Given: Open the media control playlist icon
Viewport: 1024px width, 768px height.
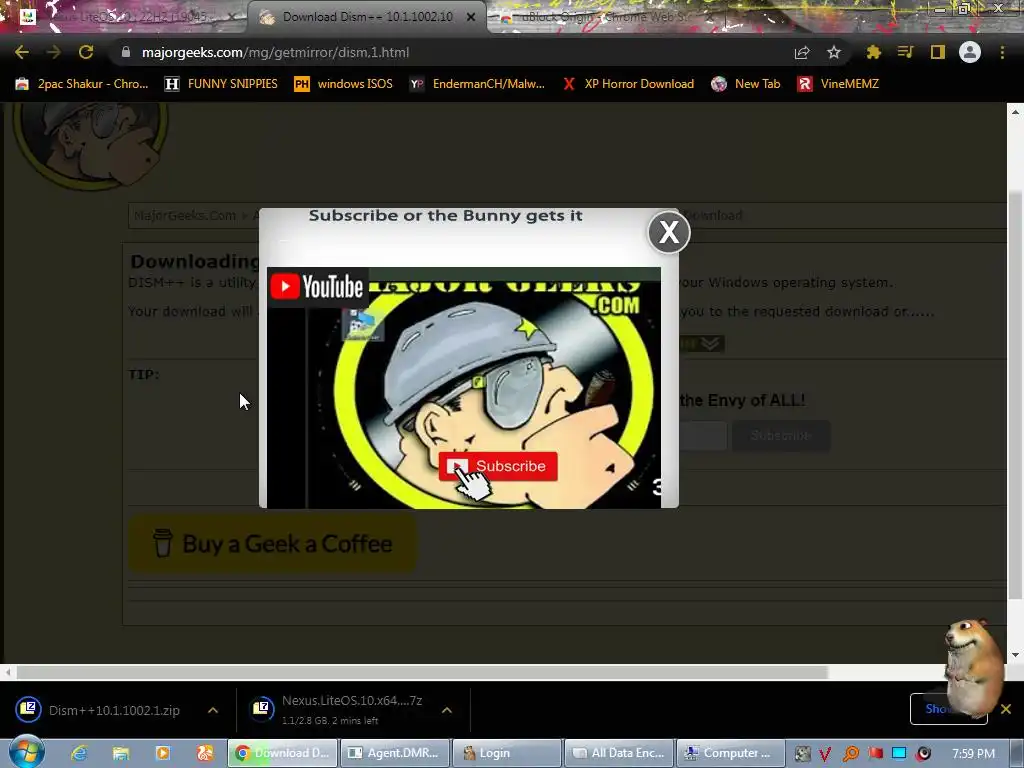Looking at the screenshot, I should (x=905, y=52).
